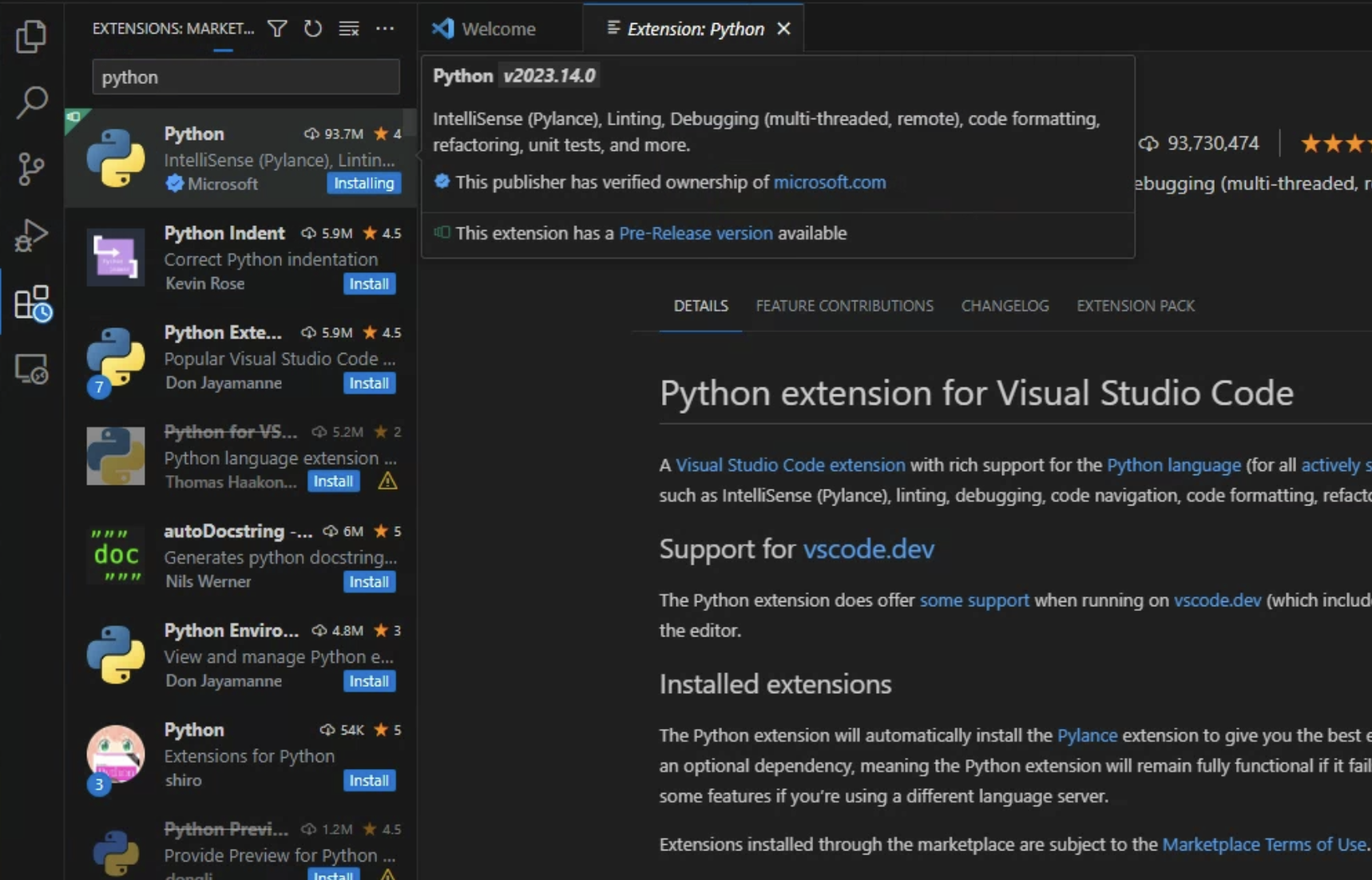This screenshot has width=1372, height=880.
Task: Open the FEATURE CONTRIBUTIONS tab
Action: tap(844, 306)
